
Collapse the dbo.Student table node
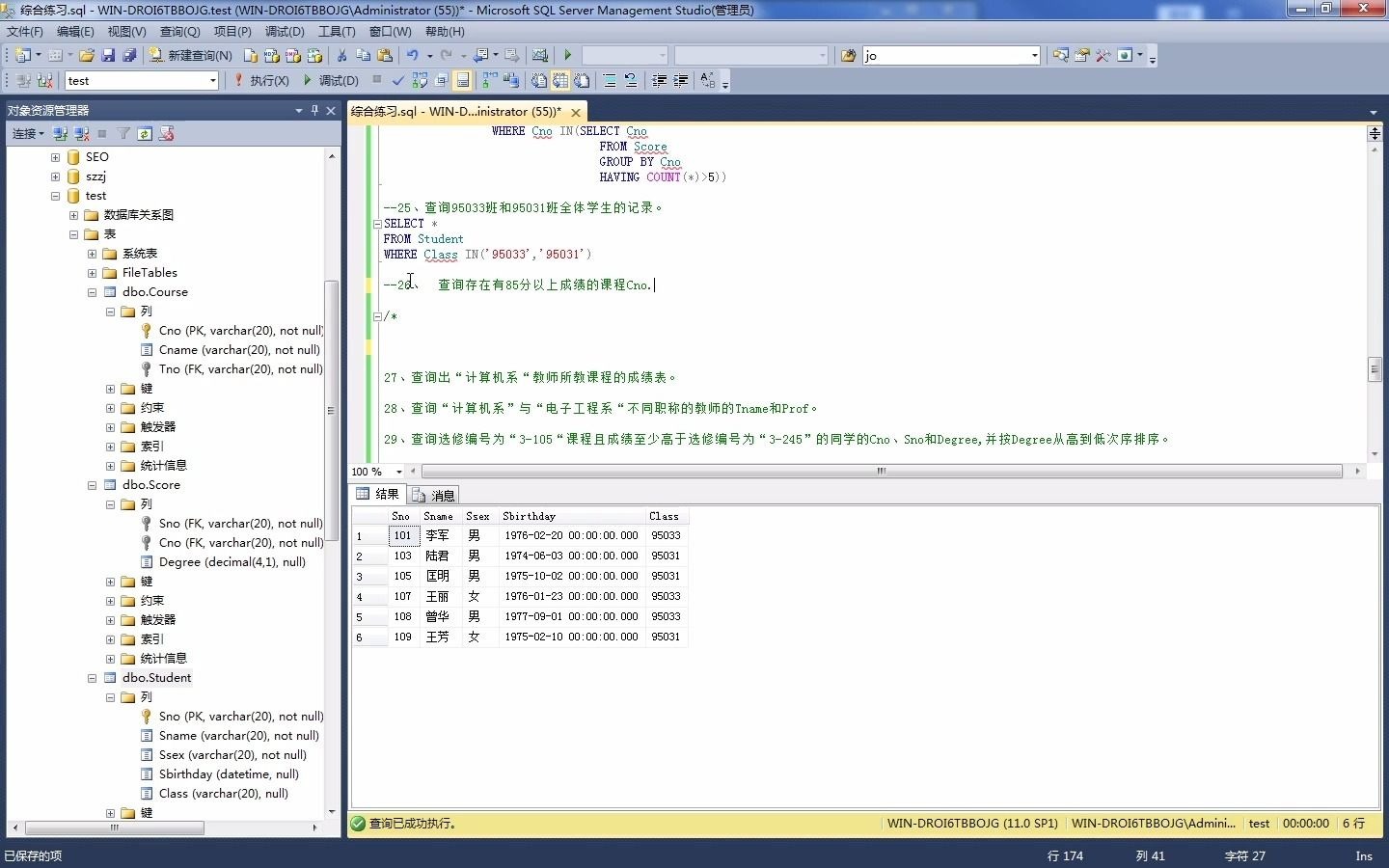(92, 678)
